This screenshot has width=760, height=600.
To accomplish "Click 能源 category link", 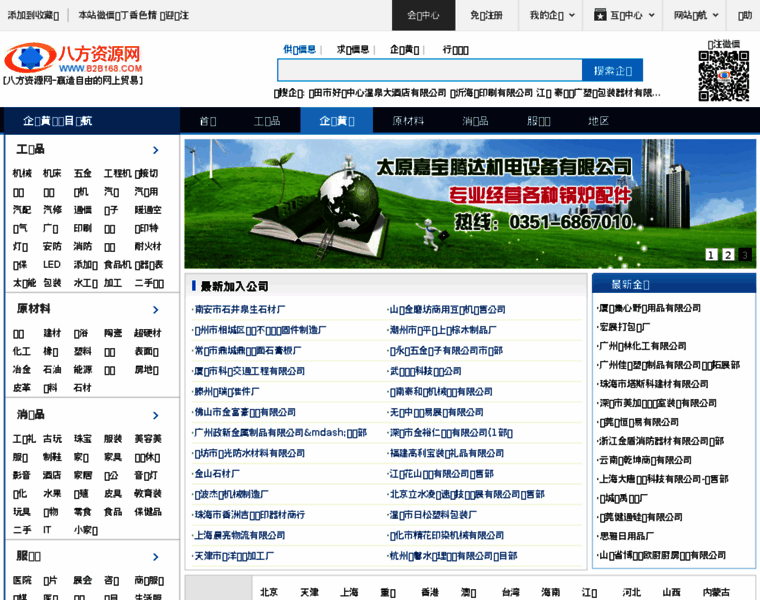I will 82,370.
